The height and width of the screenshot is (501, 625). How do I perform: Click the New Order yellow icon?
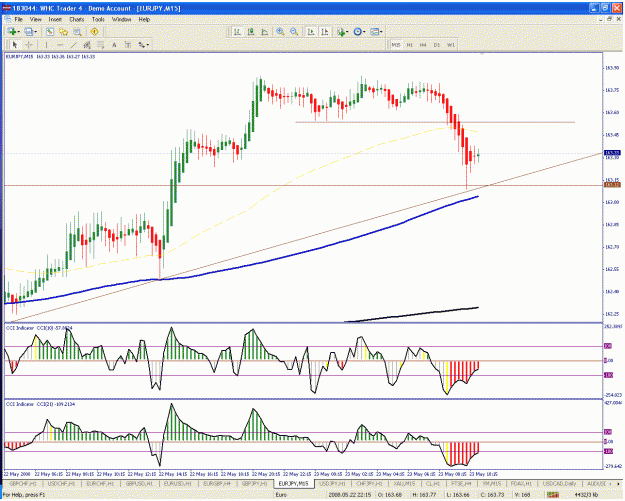tap(94, 31)
